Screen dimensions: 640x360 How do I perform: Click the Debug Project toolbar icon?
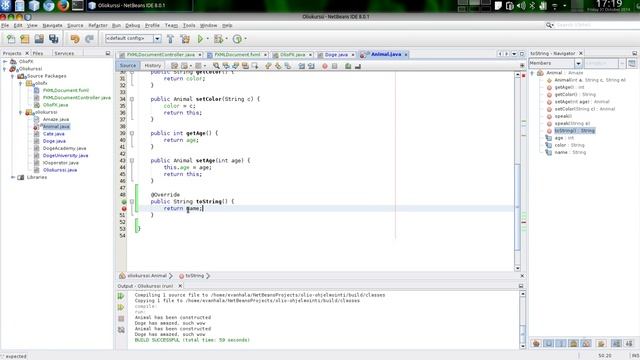(219, 39)
